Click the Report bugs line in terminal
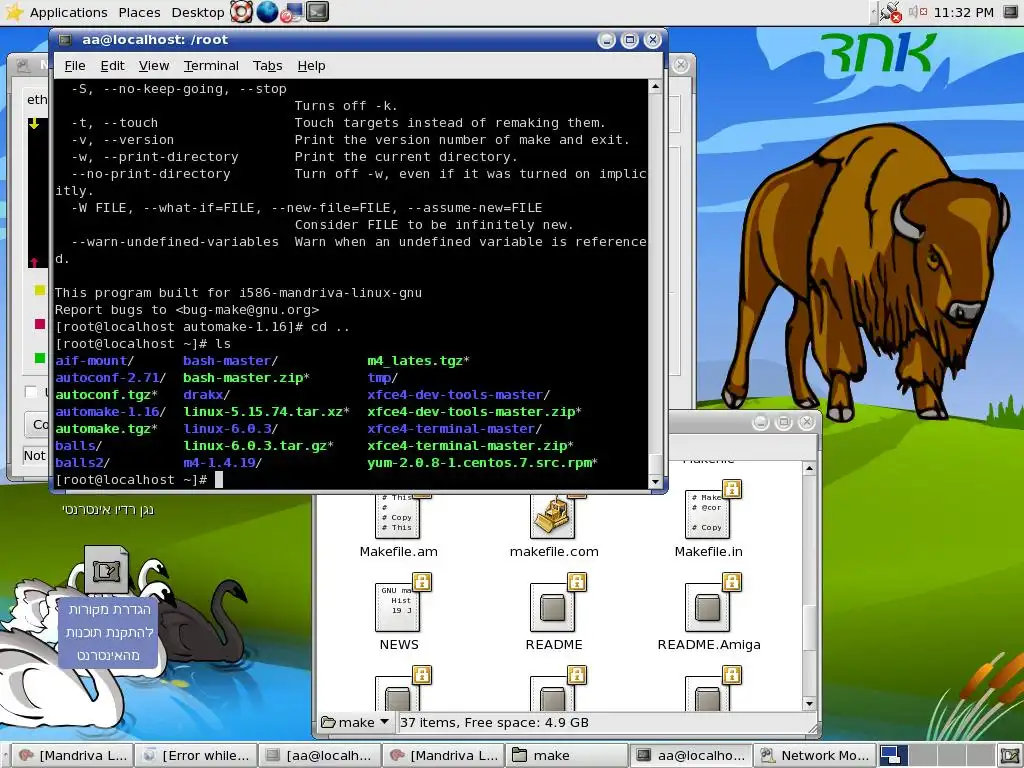Viewport: 1024px width, 768px height. point(187,310)
